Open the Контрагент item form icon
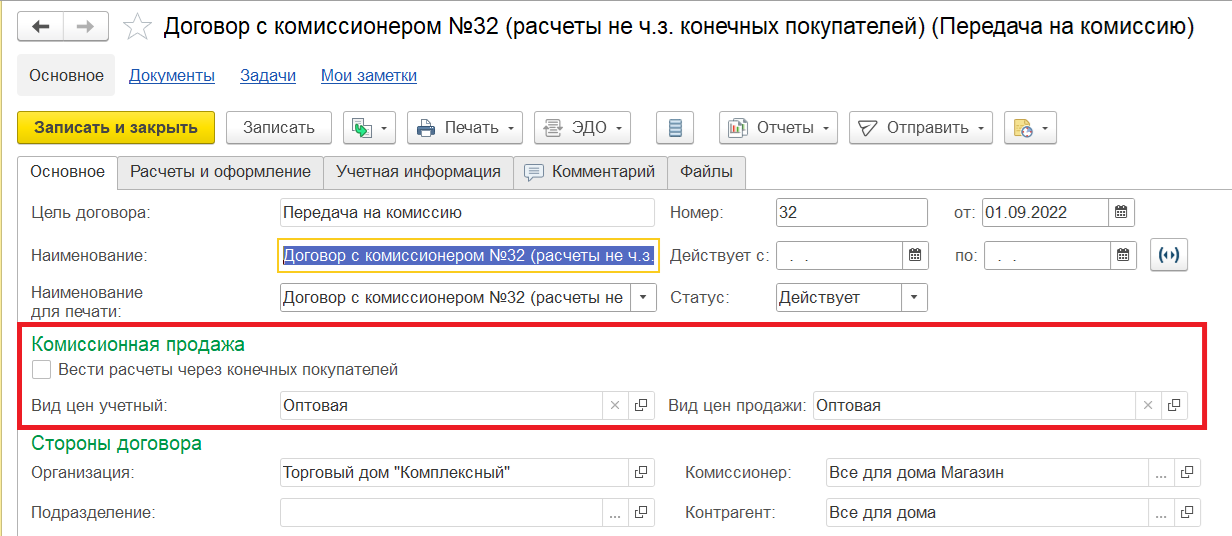Image resolution: width=1232 pixels, height=536 pixels. click(1186, 513)
